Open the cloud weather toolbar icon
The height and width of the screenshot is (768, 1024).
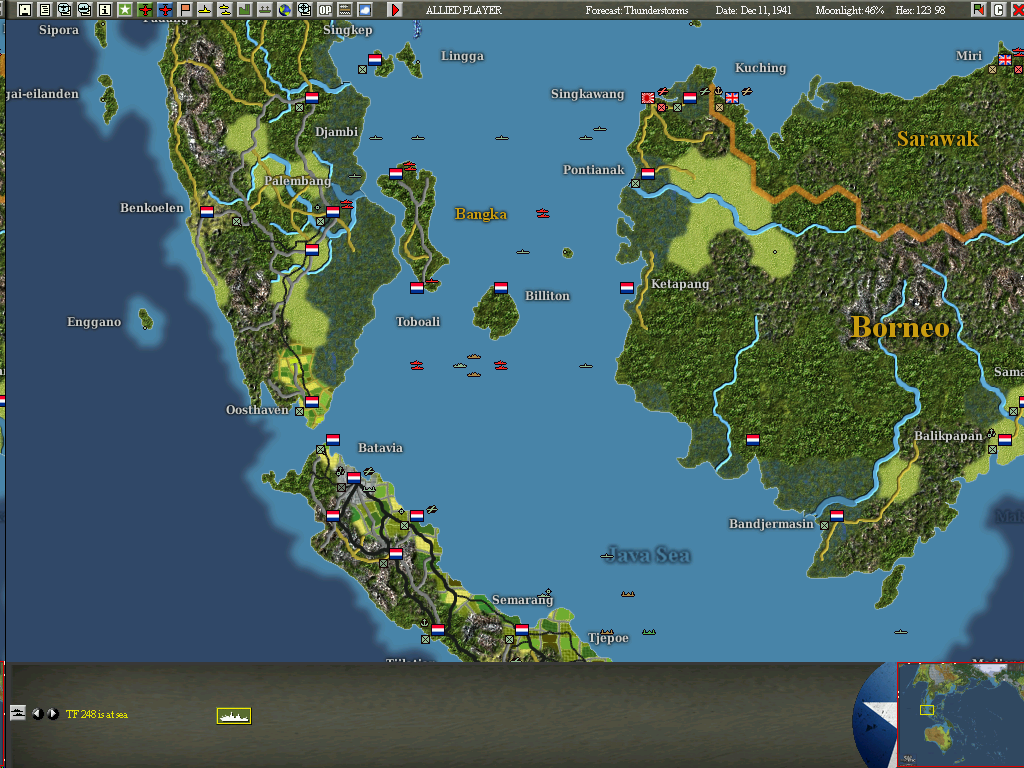tap(365, 10)
